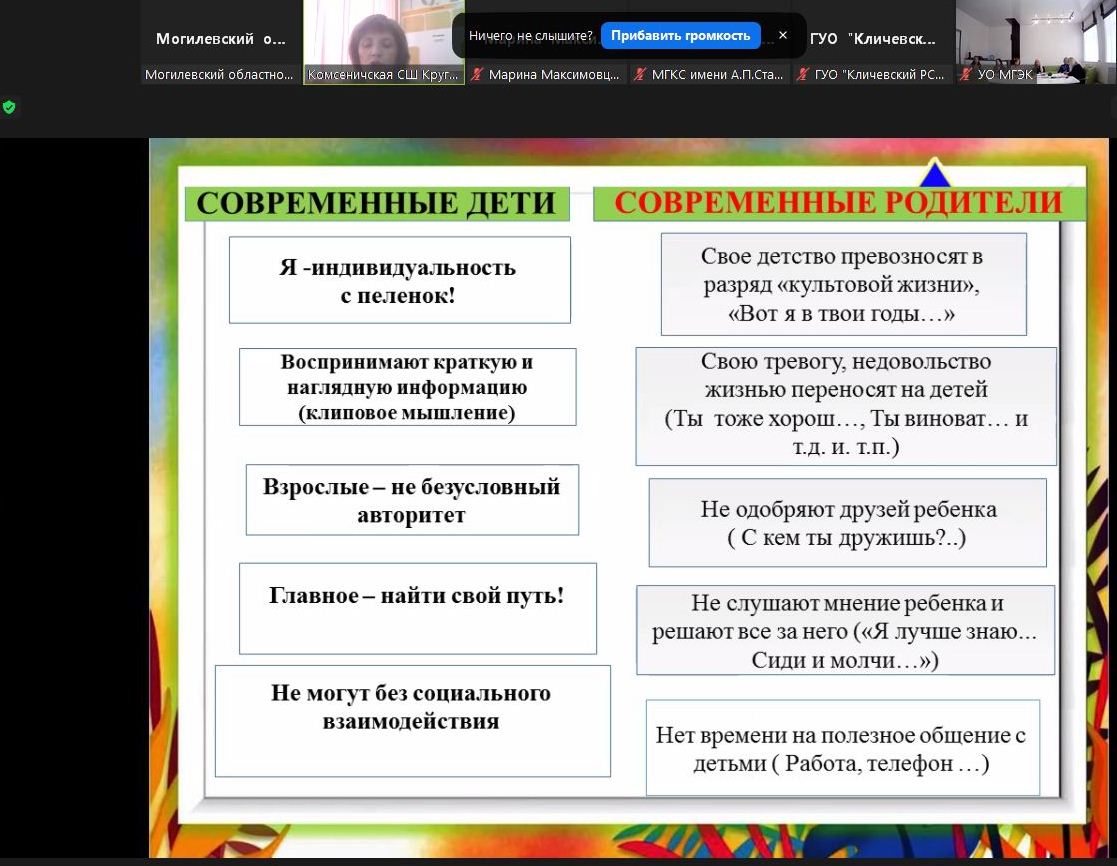Click the 'СОВРЕМЕННЫЕ РОДИТЕЛИ' slide heading

(838, 203)
